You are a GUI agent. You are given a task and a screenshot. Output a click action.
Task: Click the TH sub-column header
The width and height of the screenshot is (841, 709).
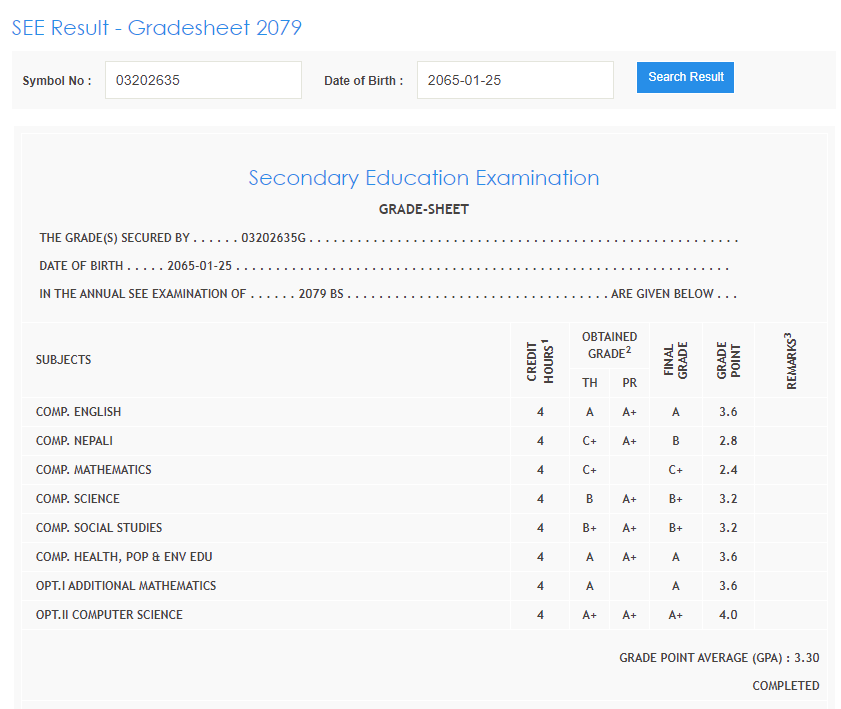click(x=589, y=383)
